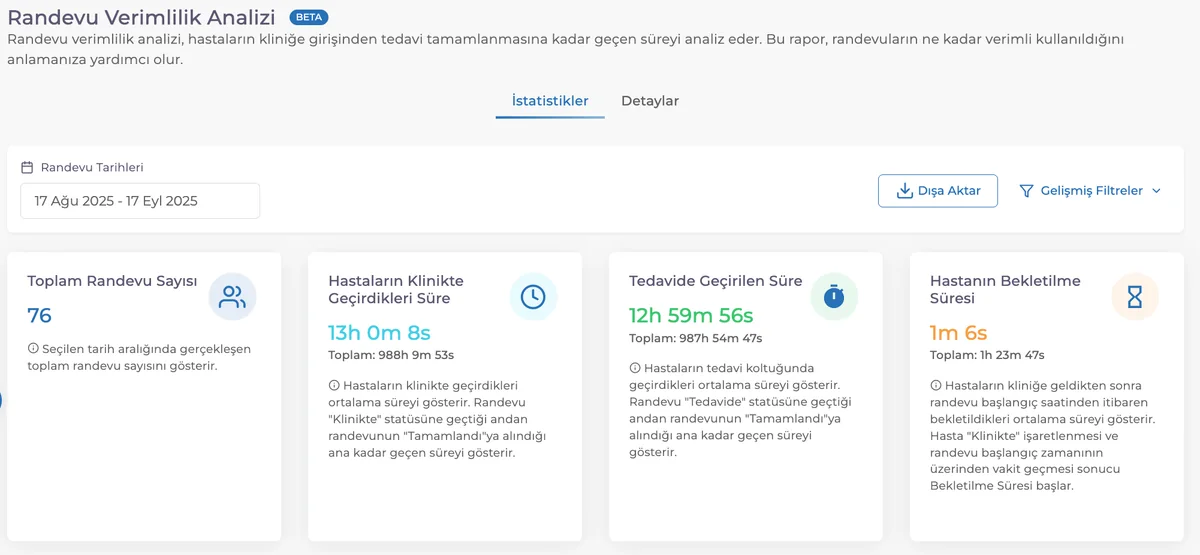Image resolution: width=1200 pixels, height=555 pixels.
Task: Click the info icon in Toplam Randevu Sayısı description
Action: (33, 349)
